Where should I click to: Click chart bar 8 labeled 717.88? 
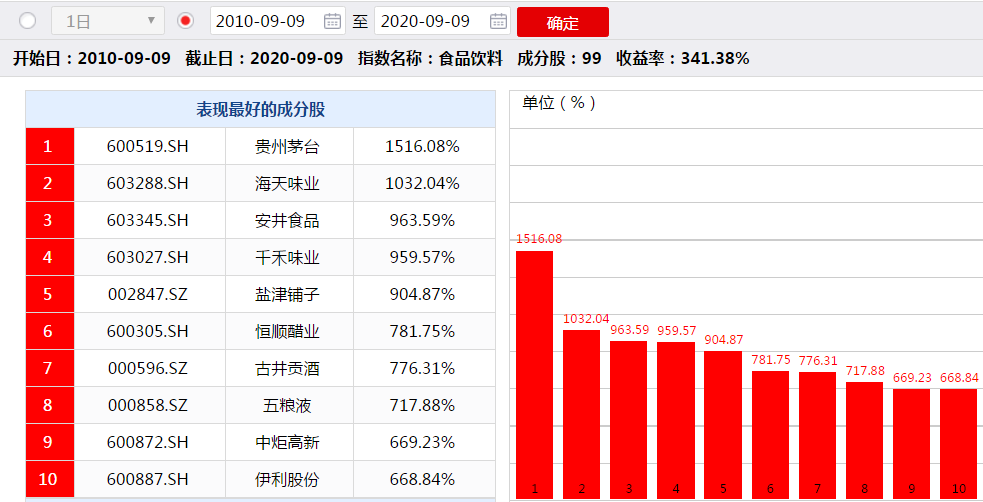click(865, 441)
